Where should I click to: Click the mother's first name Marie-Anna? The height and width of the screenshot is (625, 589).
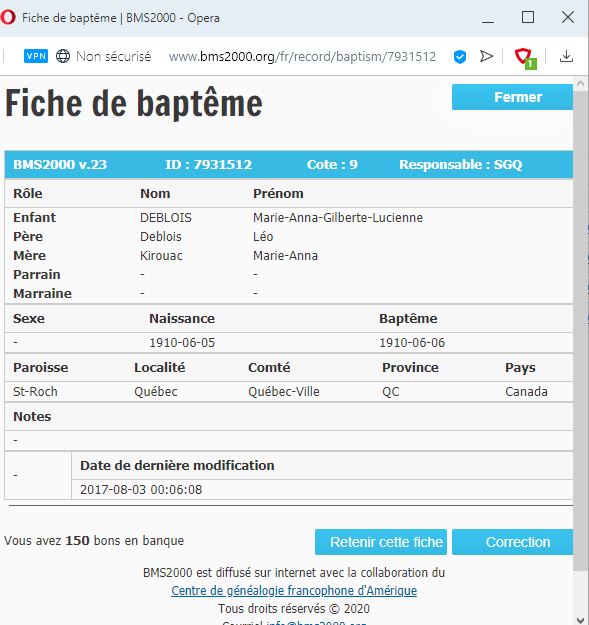coord(285,256)
